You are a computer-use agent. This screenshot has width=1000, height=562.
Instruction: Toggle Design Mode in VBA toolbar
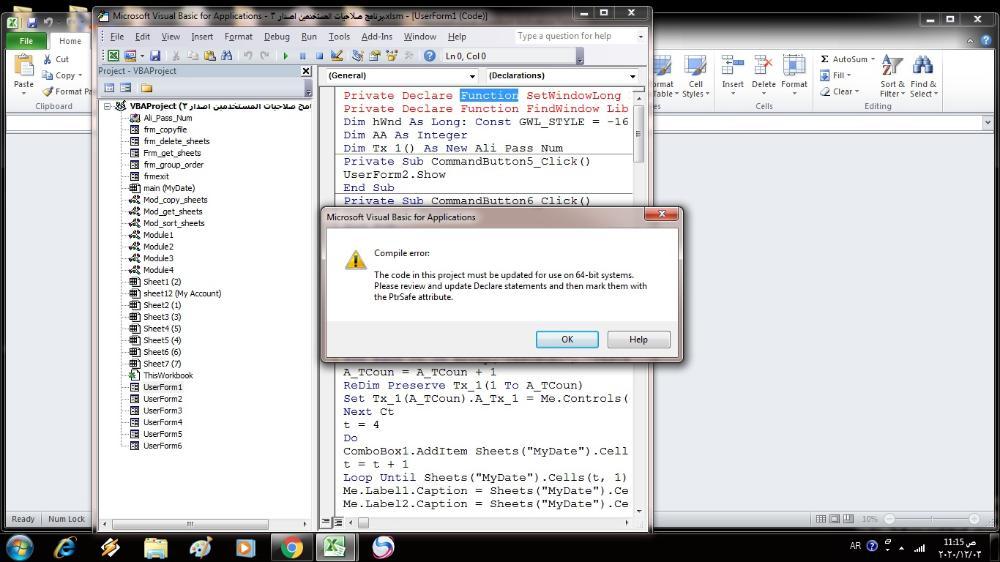tap(337, 56)
